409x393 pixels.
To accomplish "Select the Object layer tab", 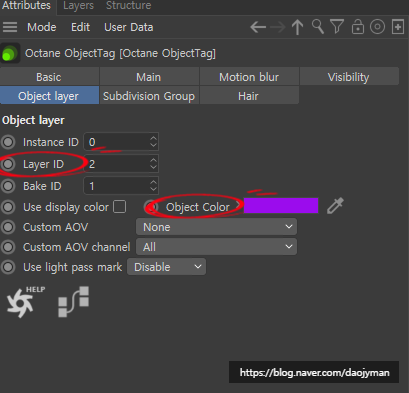I will [x=49, y=96].
